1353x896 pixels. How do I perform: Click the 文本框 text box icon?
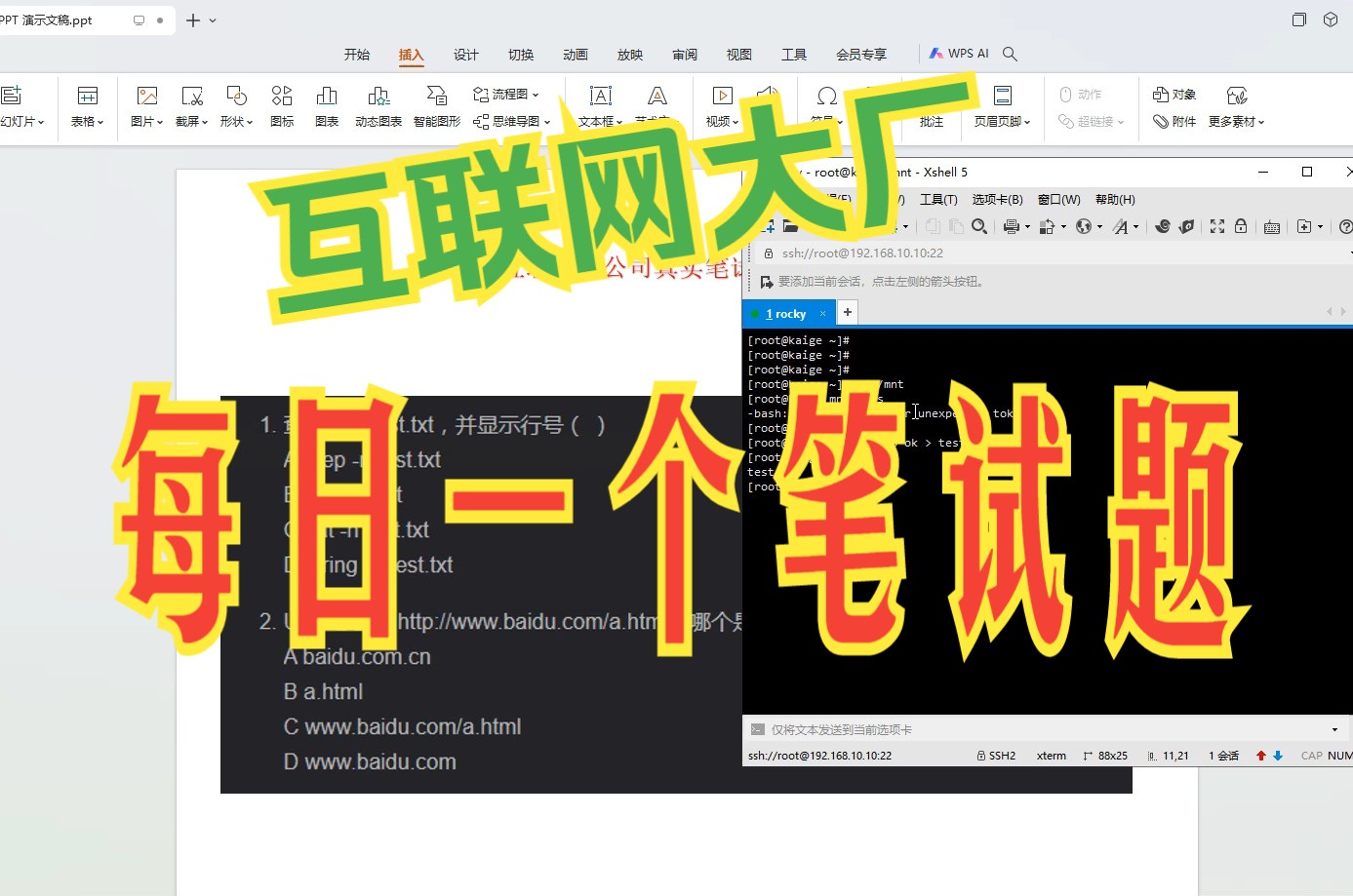[601, 96]
